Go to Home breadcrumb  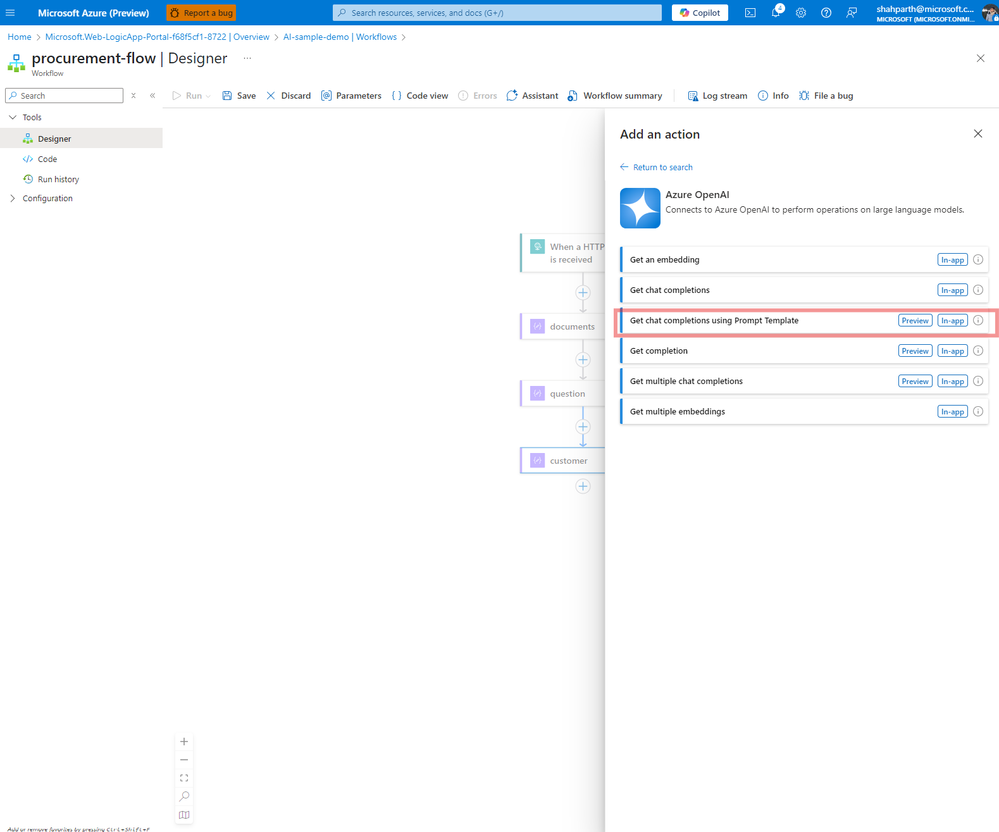(19, 37)
